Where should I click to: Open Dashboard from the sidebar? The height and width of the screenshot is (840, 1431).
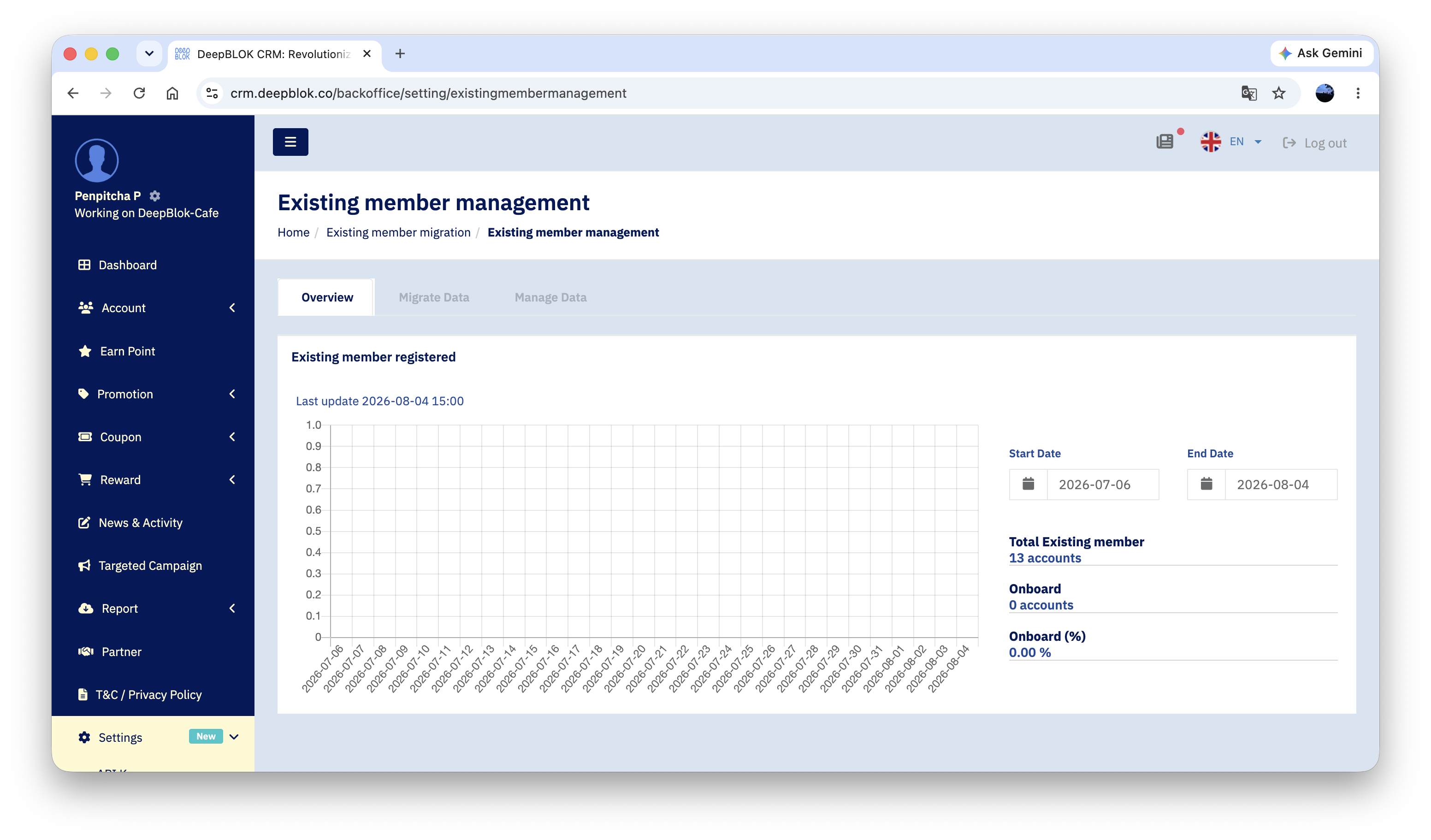pyautogui.click(x=127, y=265)
